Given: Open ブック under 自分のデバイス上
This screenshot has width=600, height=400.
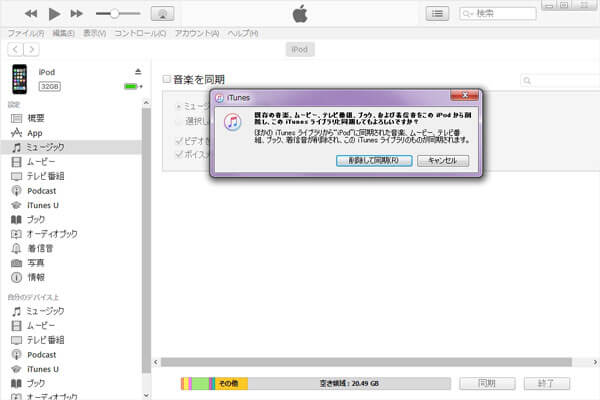Looking at the screenshot, I should [71, 383].
